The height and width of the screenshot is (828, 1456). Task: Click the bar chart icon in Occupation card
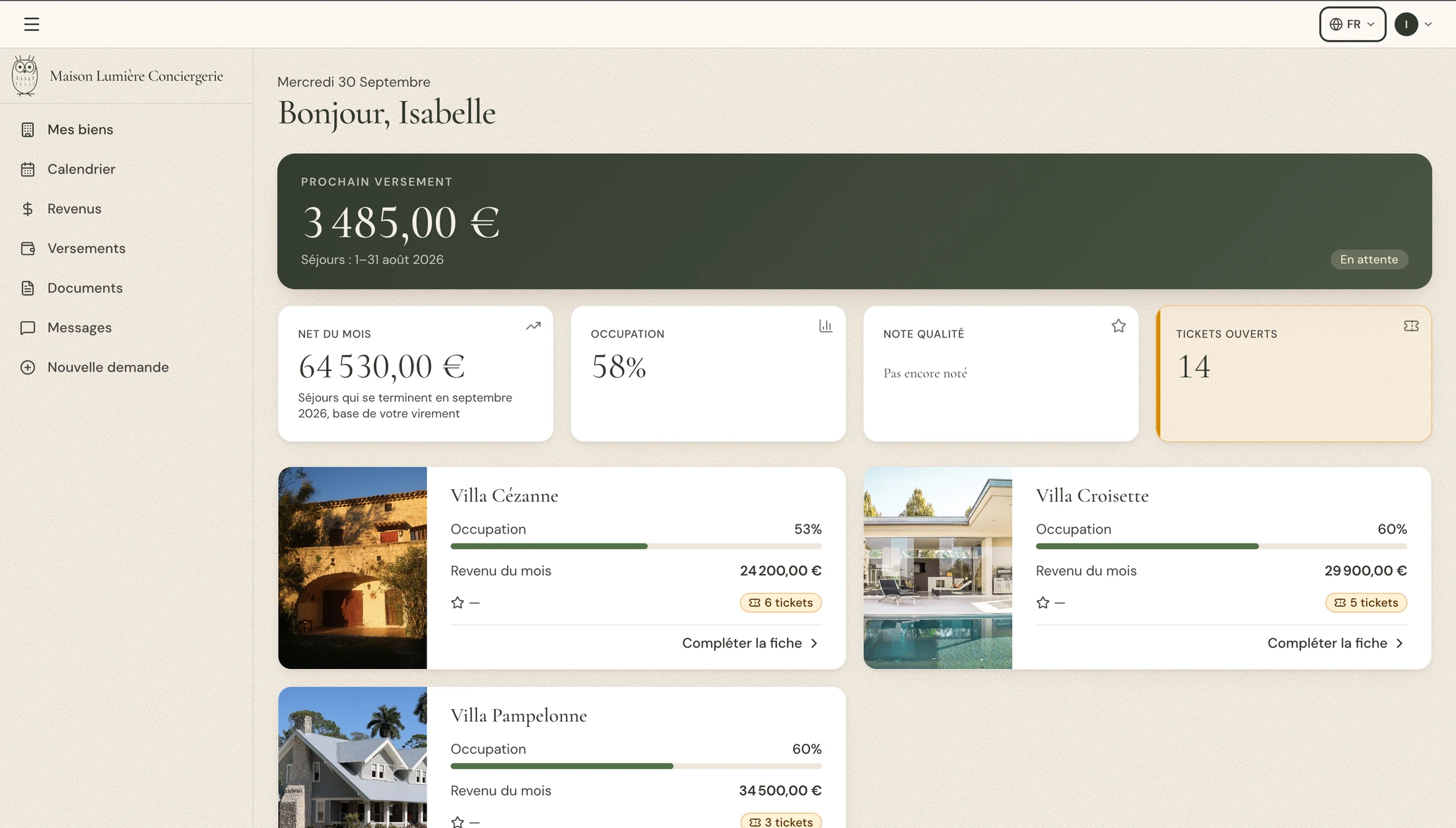[x=825, y=326]
